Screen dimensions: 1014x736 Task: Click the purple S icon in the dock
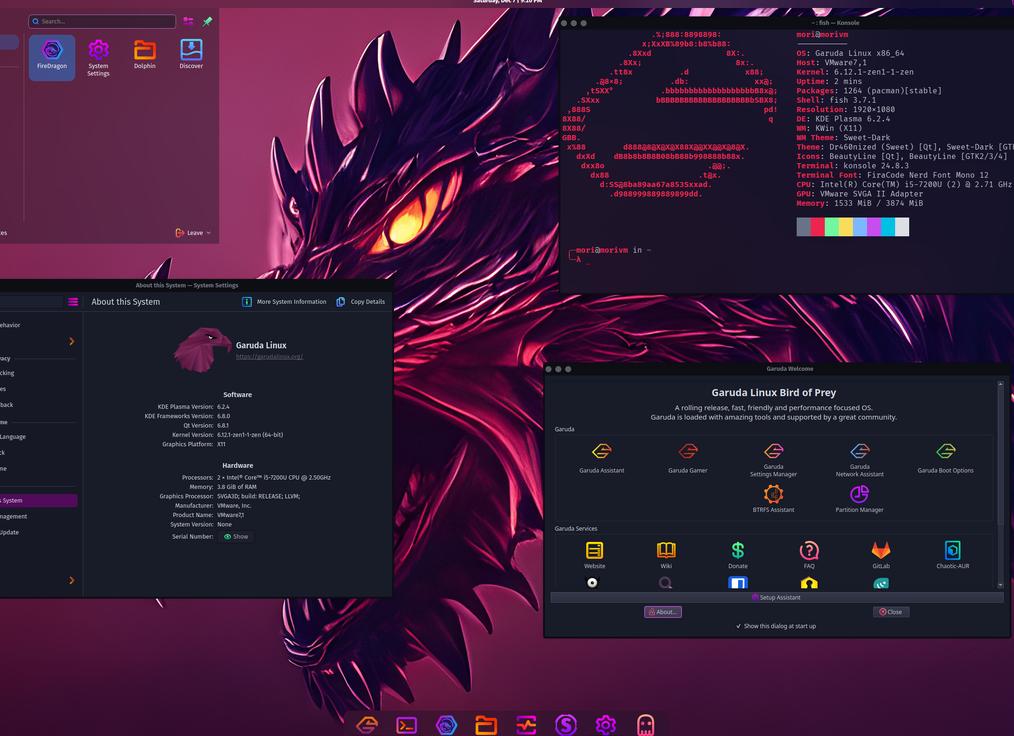pyautogui.click(x=566, y=724)
